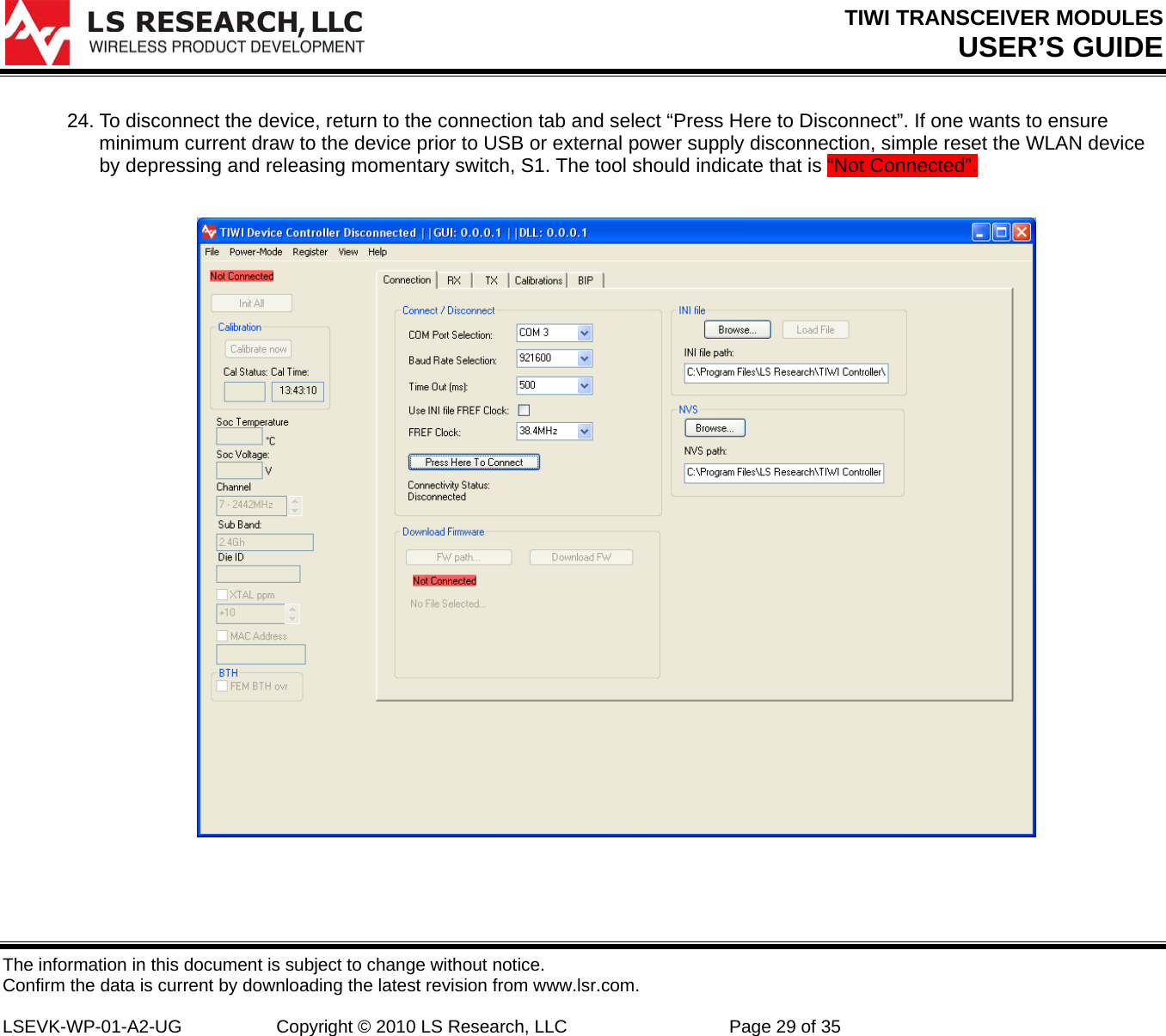Expand the FREF Clock dropdown
The width and height of the screenshot is (1166, 1036).
585,432
